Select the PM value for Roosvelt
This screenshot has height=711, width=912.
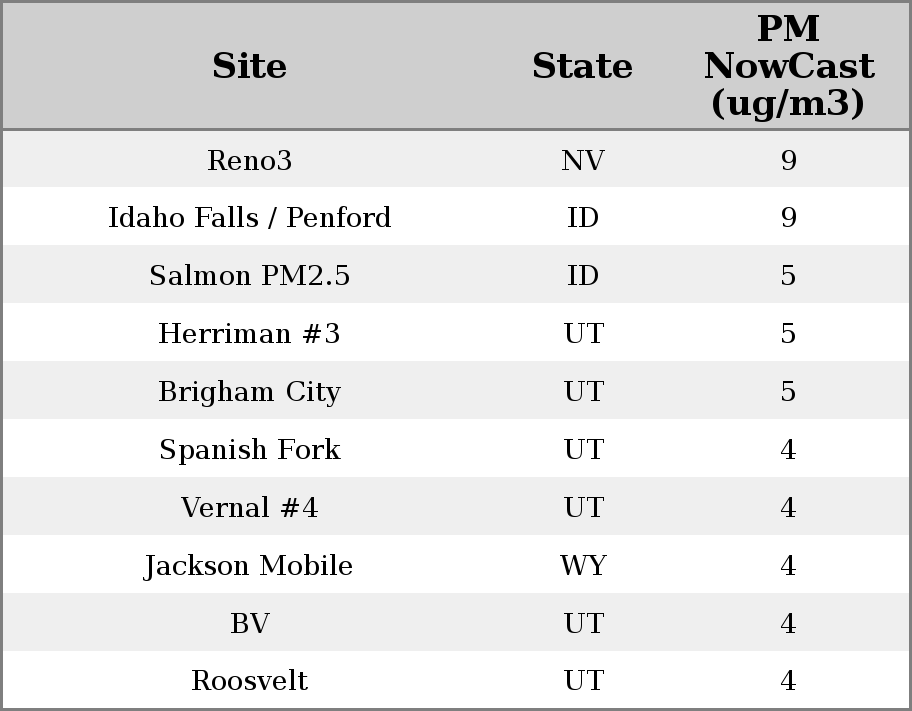pyautogui.click(x=788, y=681)
